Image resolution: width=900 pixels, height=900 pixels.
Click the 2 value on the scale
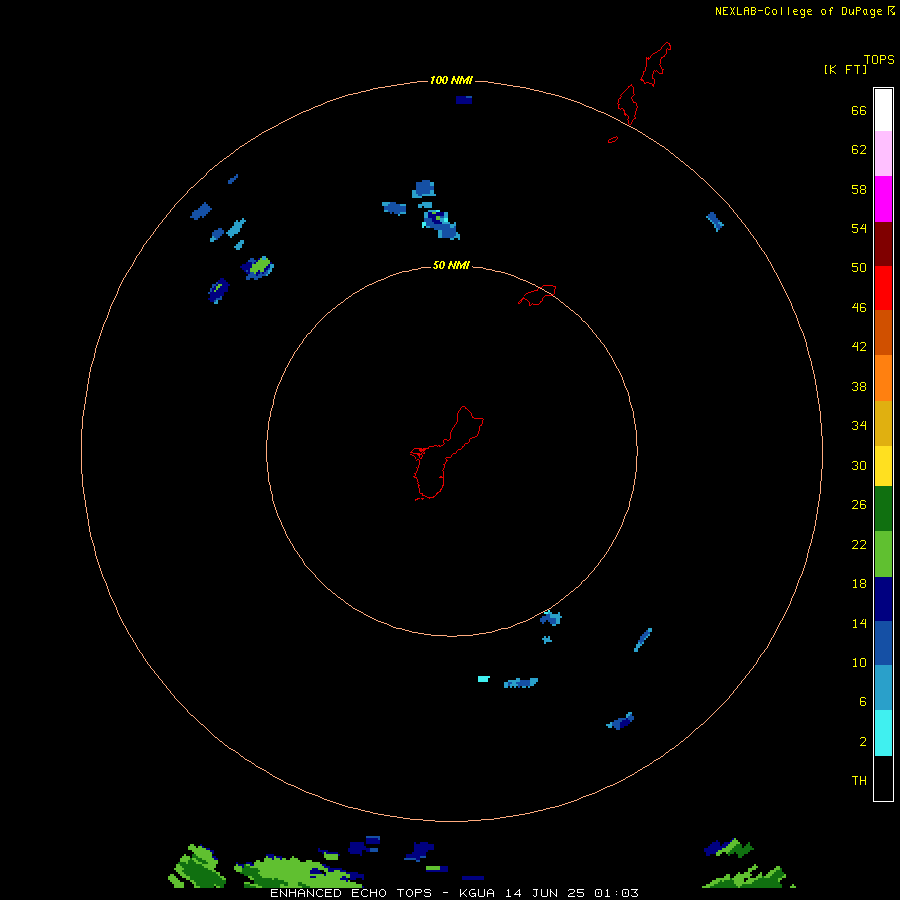863,742
